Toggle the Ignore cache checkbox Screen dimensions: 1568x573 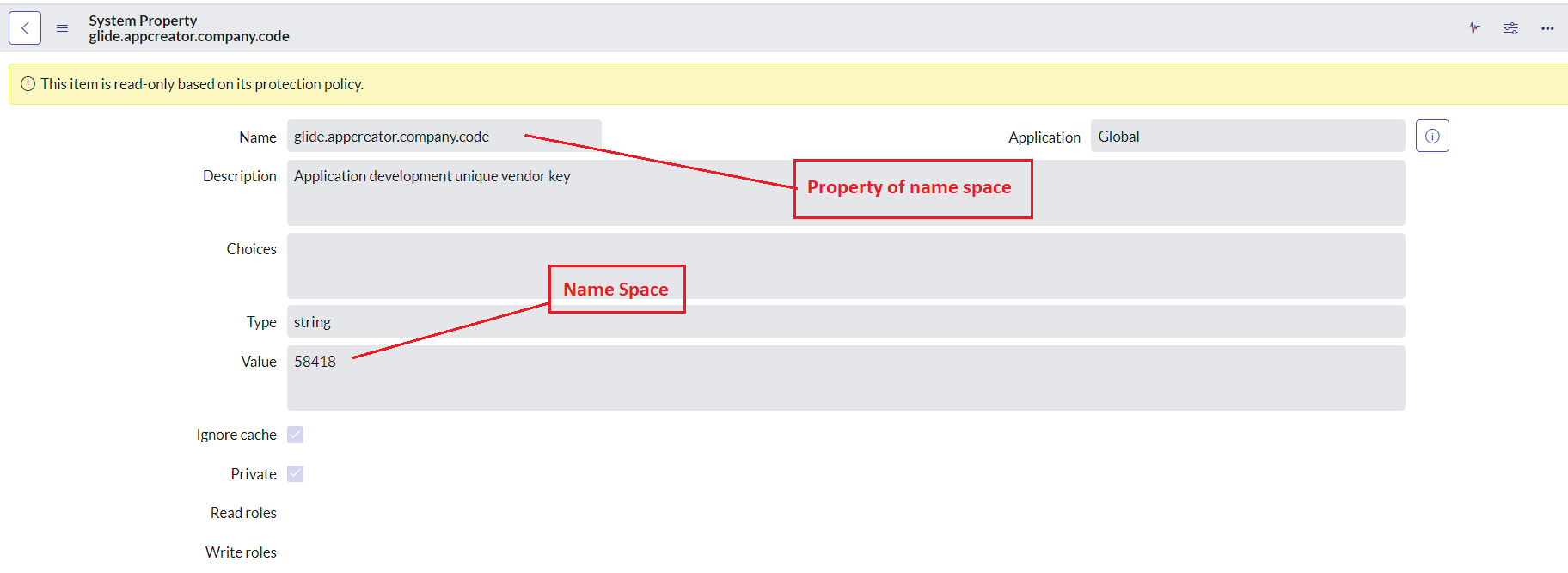pos(296,435)
